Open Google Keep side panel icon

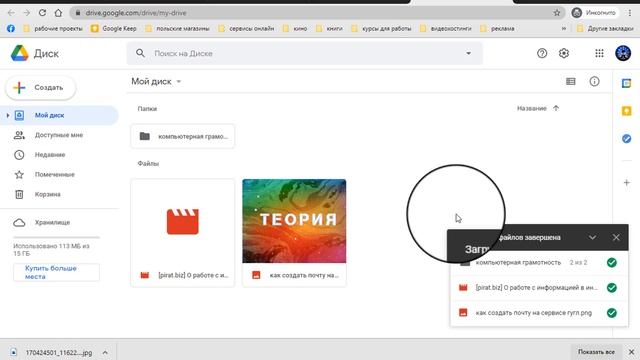[627, 111]
